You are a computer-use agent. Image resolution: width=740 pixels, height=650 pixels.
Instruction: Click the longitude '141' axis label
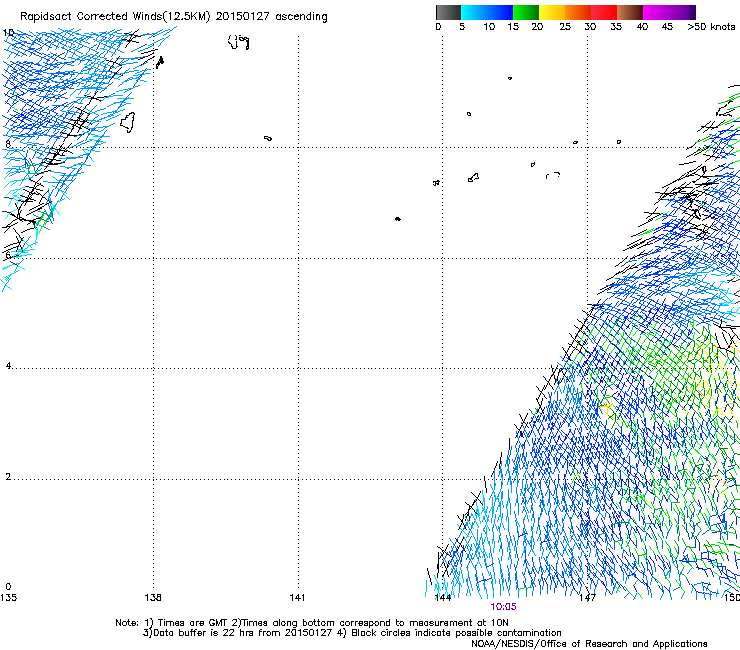coord(297,598)
